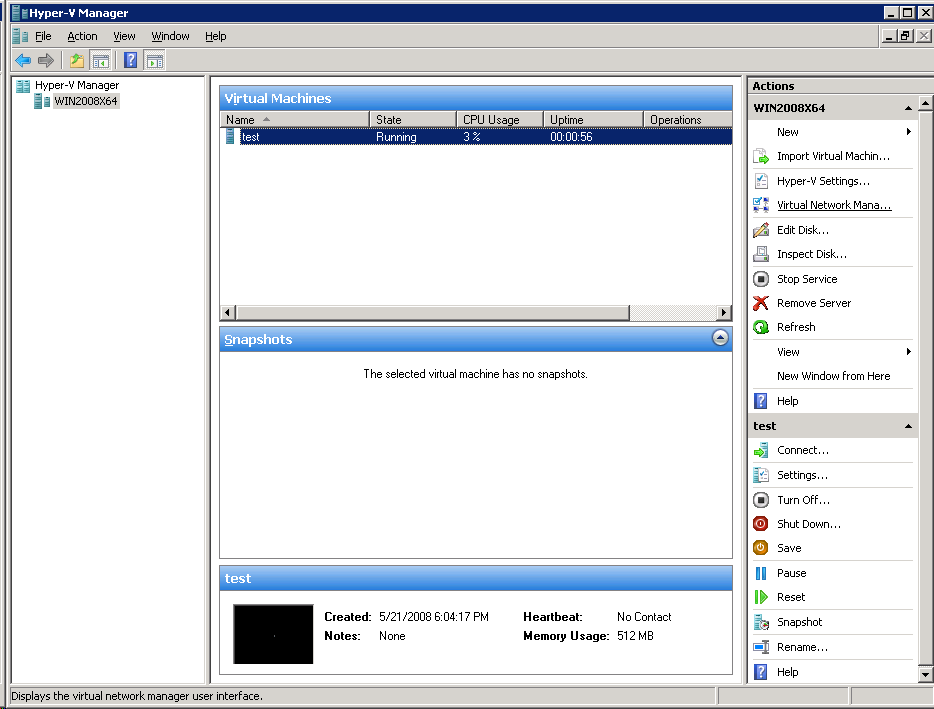Expand the View submenu arrow in Actions

[908, 352]
